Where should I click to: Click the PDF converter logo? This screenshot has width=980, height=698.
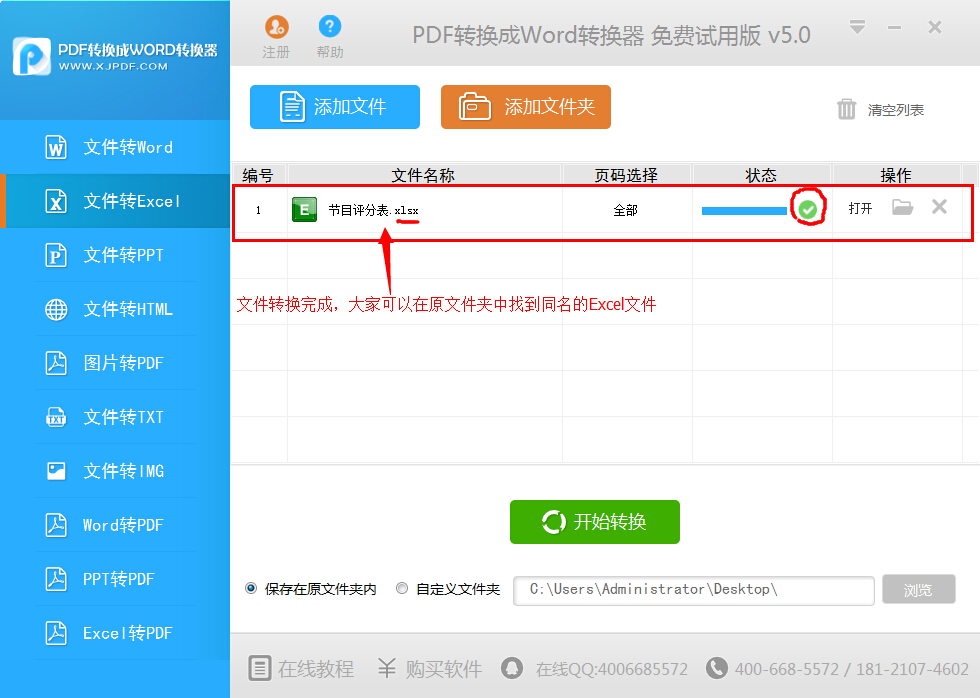[x=32, y=56]
